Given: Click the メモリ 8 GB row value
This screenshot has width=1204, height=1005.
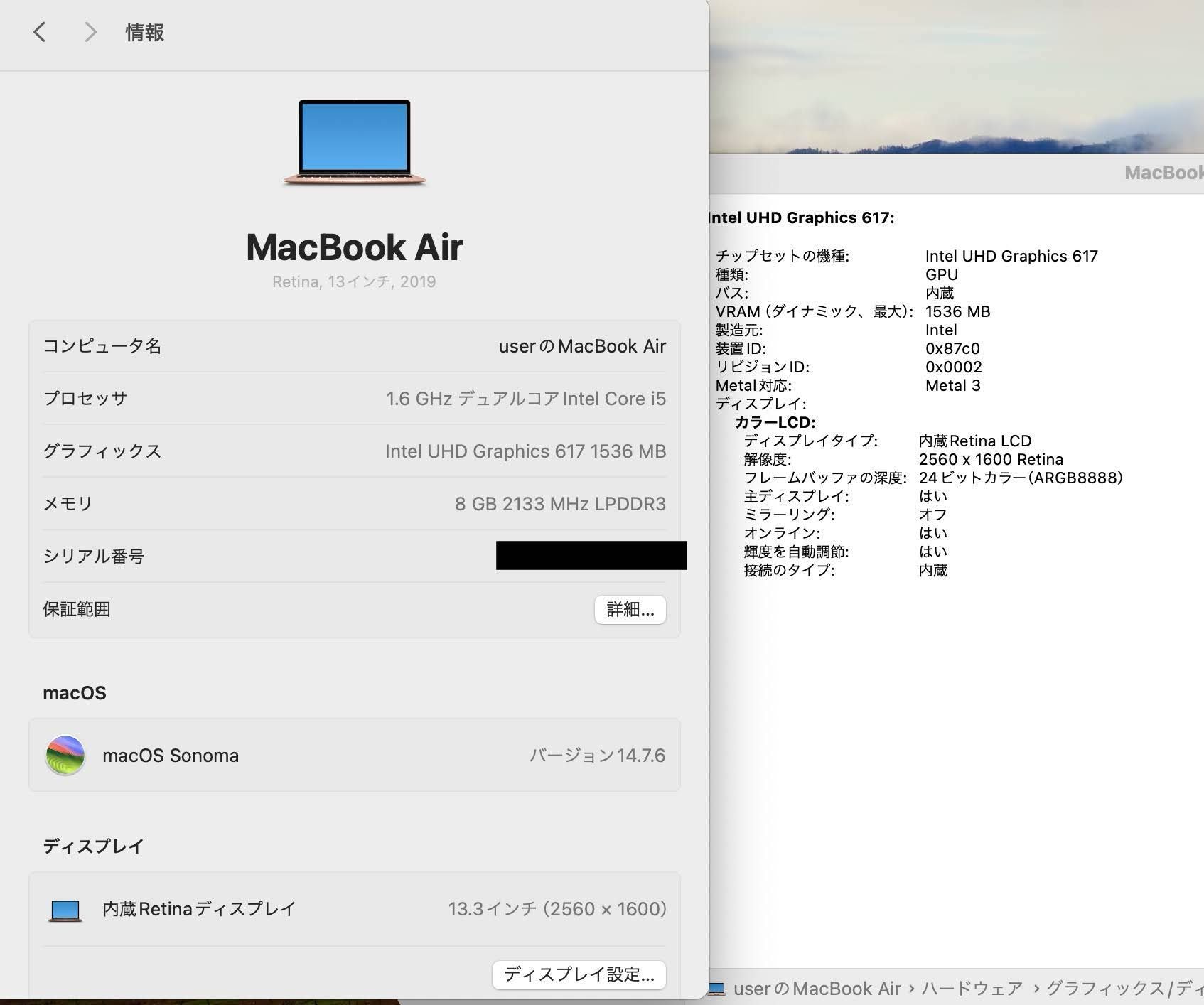Looking at the screenshot, I should (x=559, y=504).
